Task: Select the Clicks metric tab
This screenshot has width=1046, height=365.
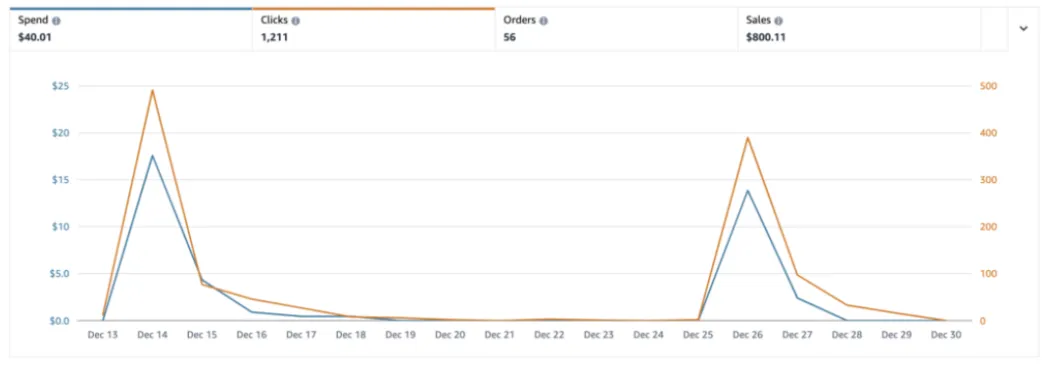Action: click(374, 29)
